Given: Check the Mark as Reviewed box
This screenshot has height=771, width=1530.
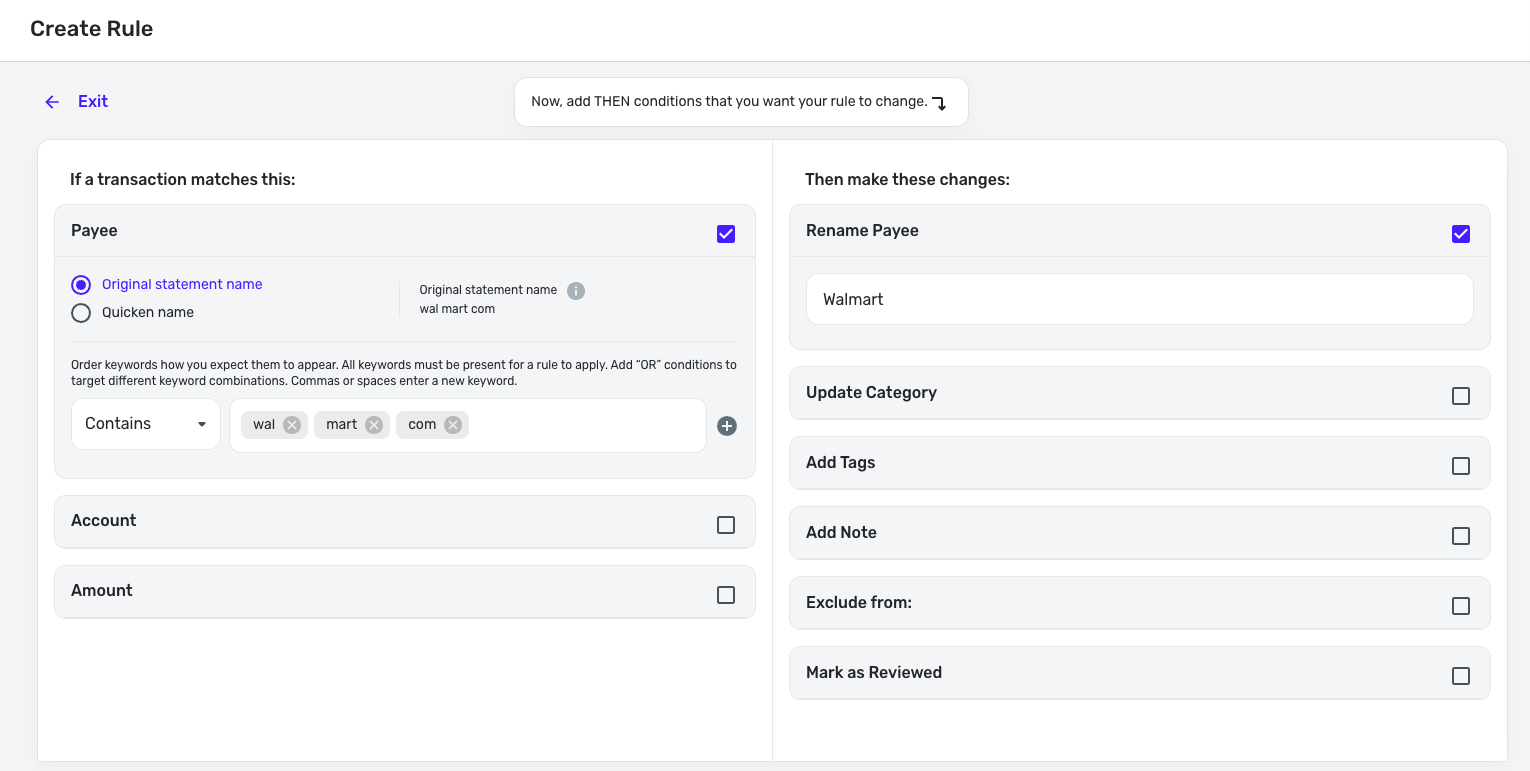Looking at the screenshot, I should tap(1460, 676).
